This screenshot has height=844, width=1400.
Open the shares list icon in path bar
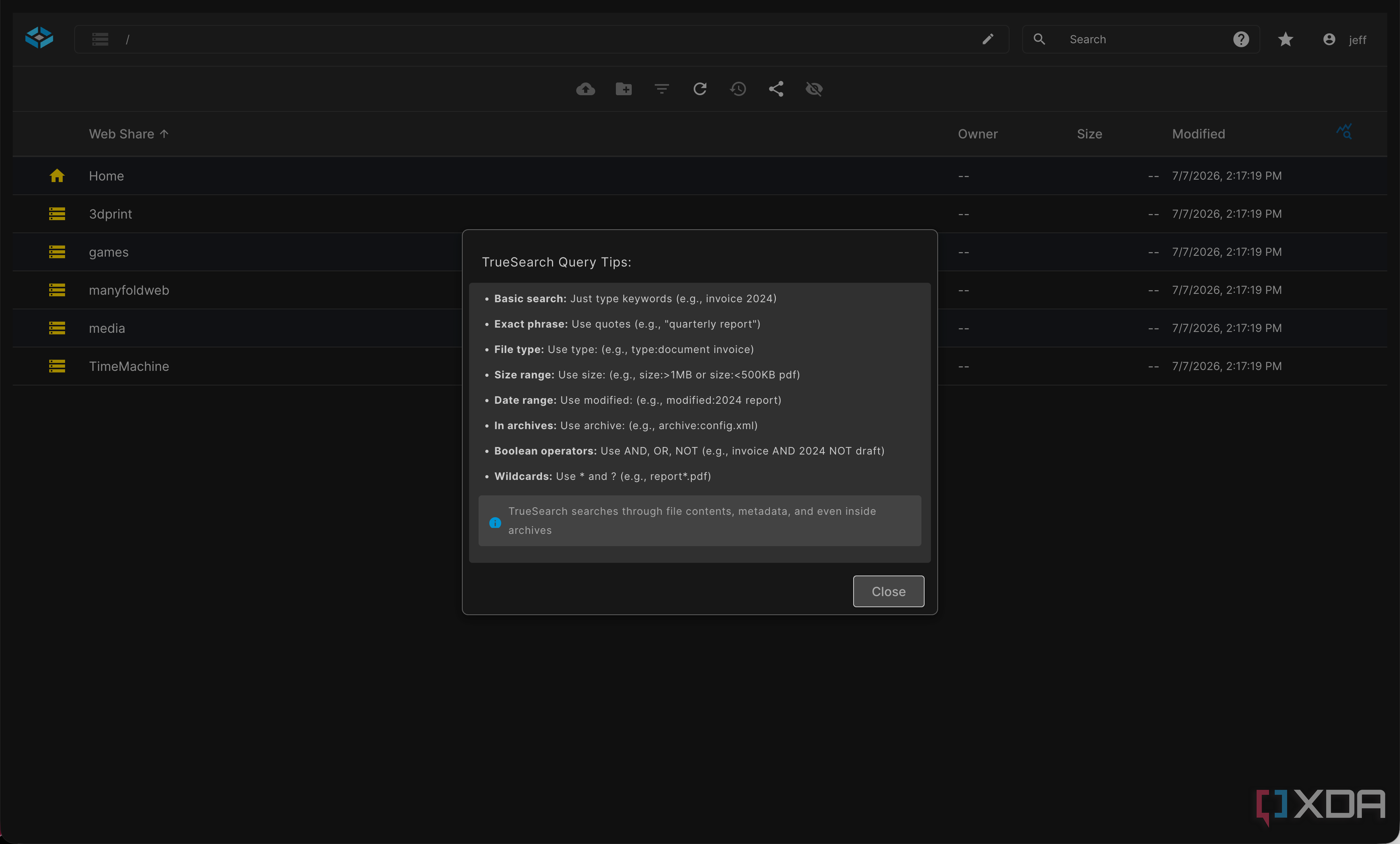click(x=100, y=39)
